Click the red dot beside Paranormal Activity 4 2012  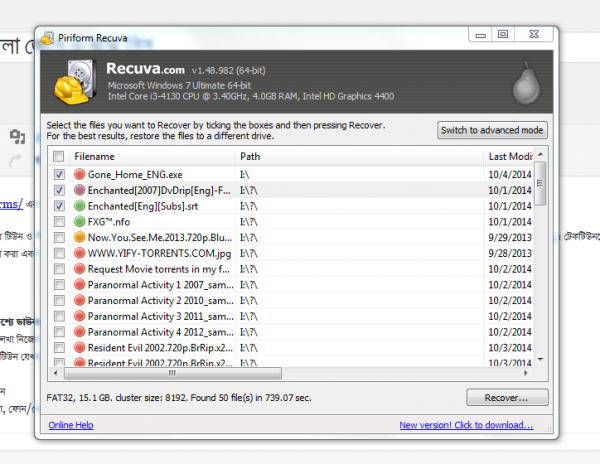point(79,332)
